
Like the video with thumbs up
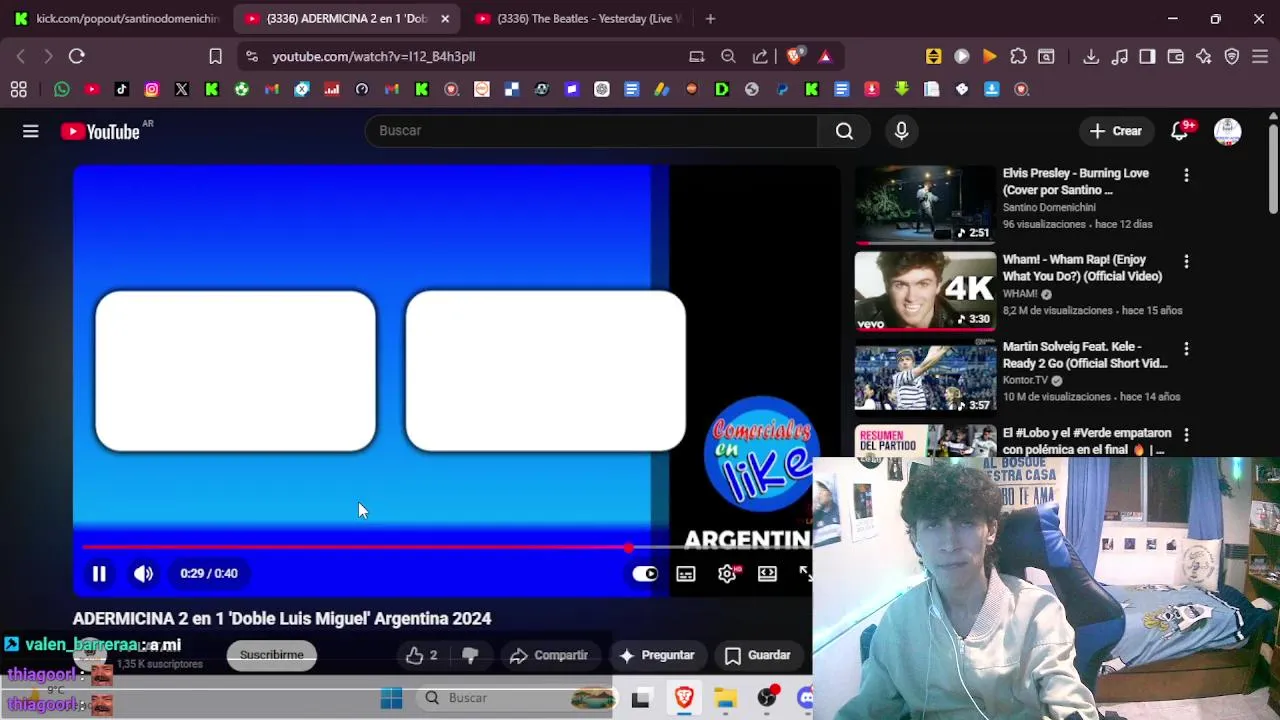click(x=421, y=655)
